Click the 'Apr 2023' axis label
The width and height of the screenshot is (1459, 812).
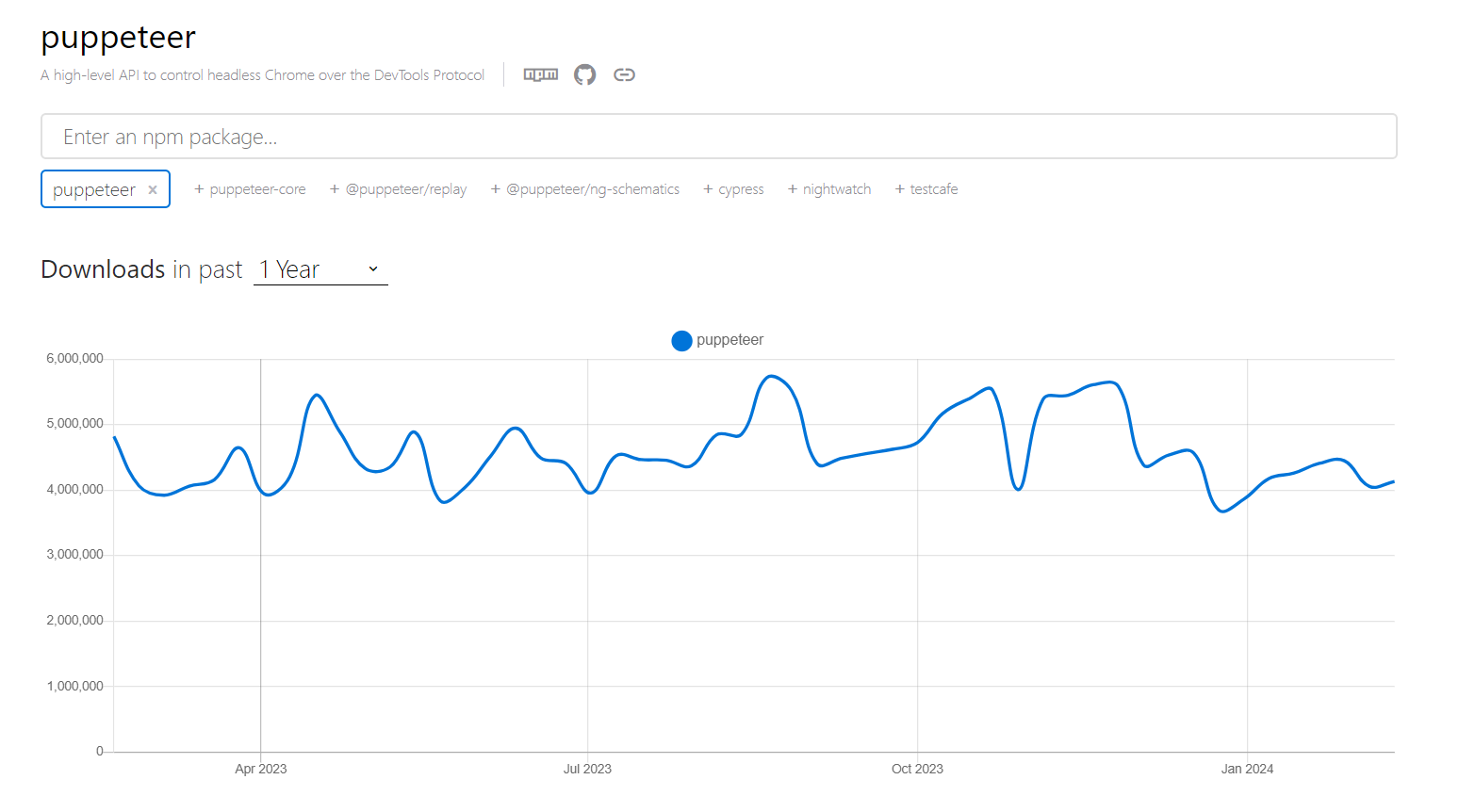pyautogui.click(x=261, y=769)
